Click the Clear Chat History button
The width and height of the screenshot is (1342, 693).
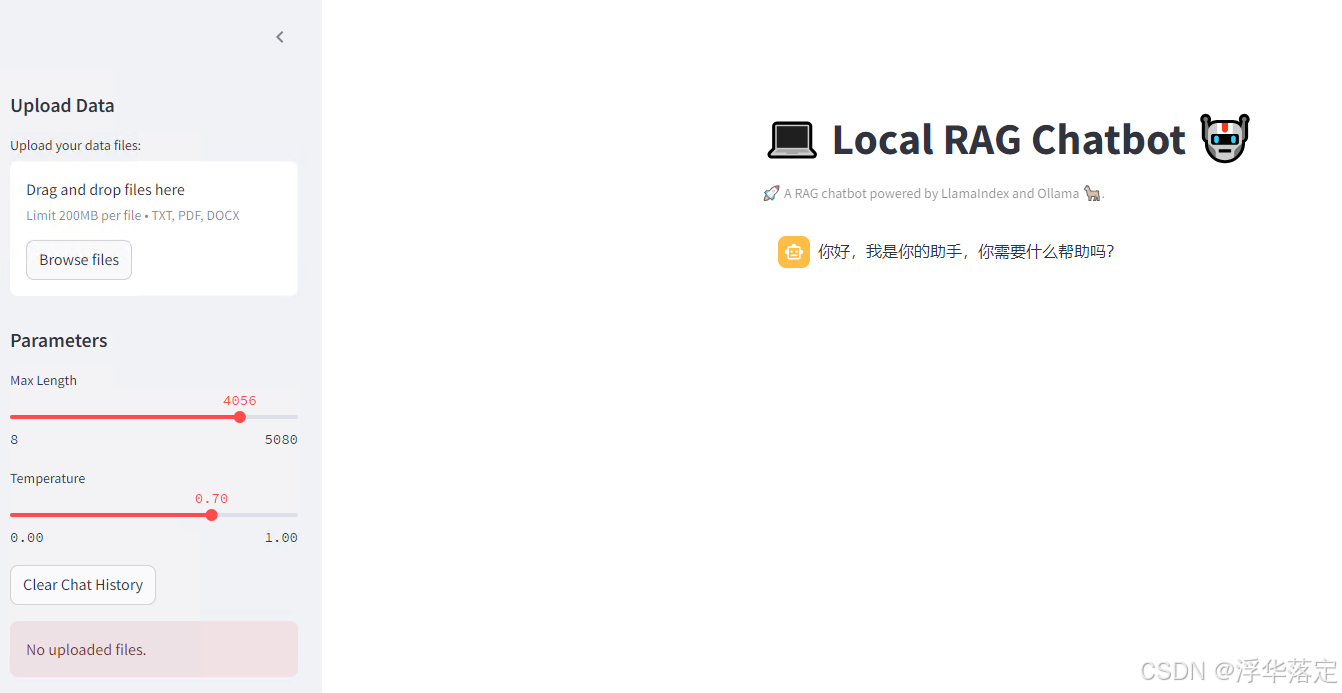point(83,585)
